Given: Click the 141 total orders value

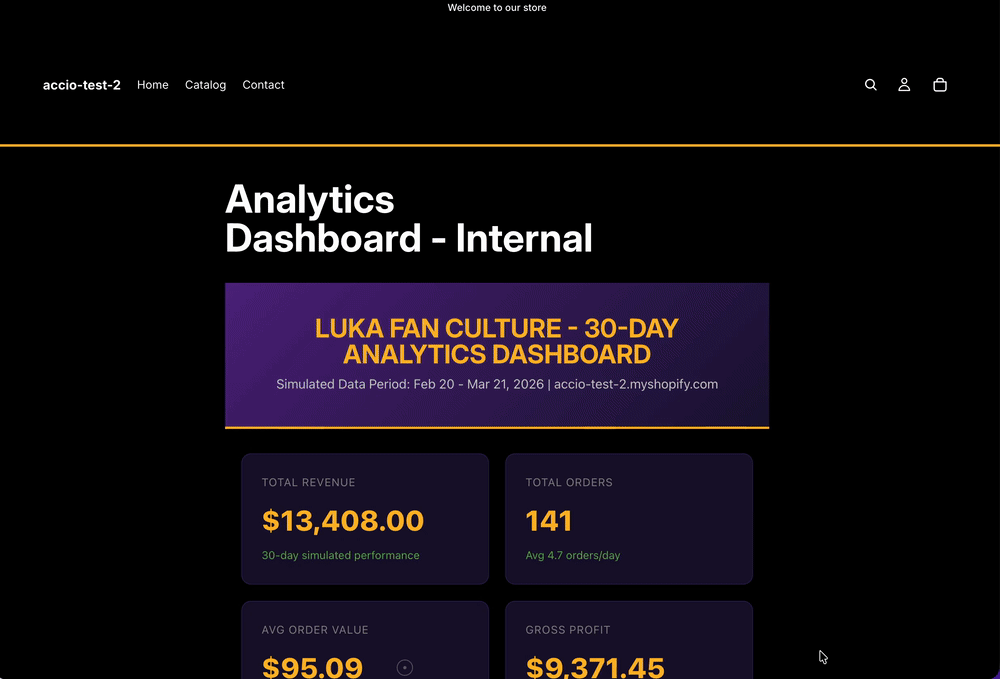Looking at the screenshot, I should pos(548,521).
